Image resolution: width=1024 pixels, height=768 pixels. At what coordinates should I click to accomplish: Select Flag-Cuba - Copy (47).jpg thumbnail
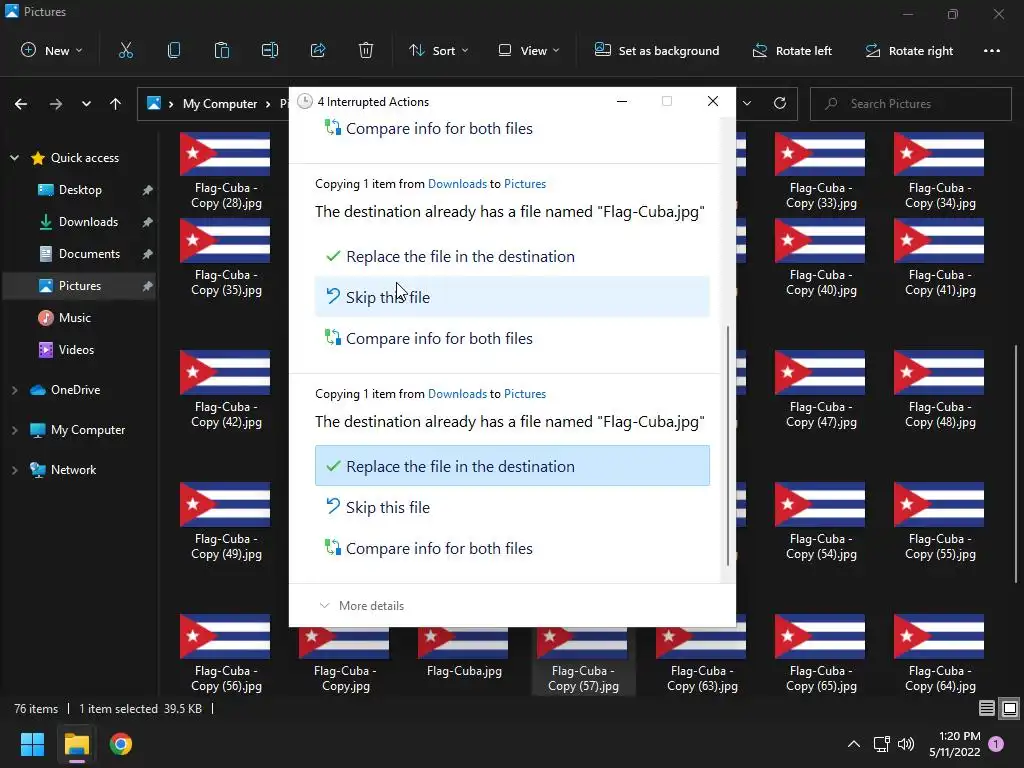820,373
